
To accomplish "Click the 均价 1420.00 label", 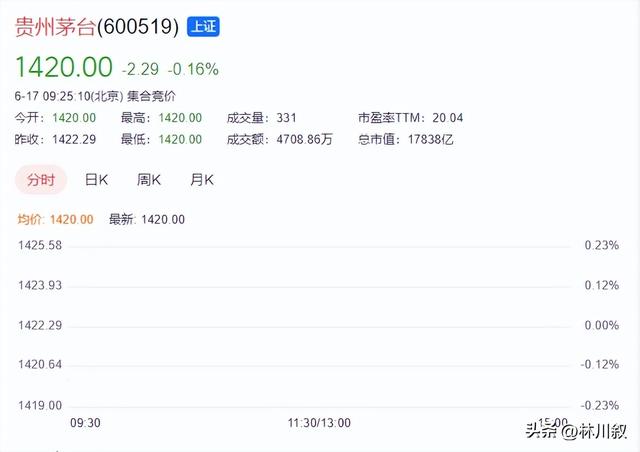I will 56,220.
